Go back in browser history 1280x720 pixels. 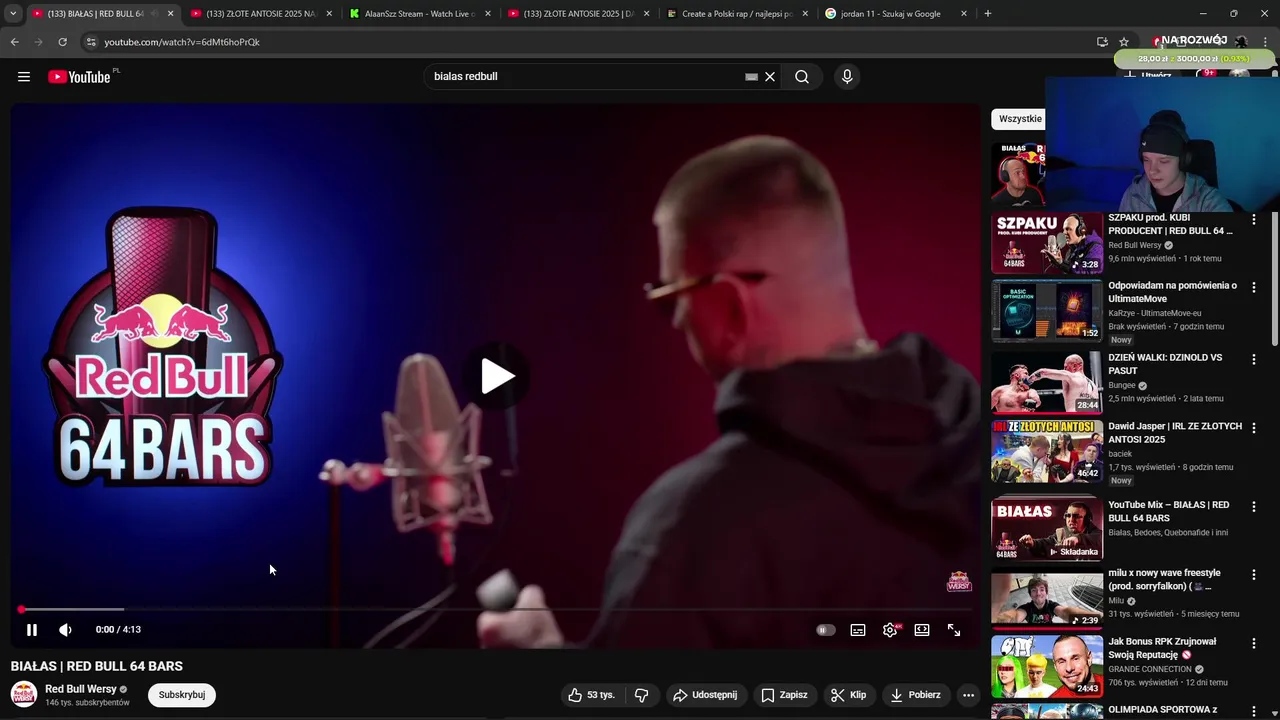[x=14, y=42]
